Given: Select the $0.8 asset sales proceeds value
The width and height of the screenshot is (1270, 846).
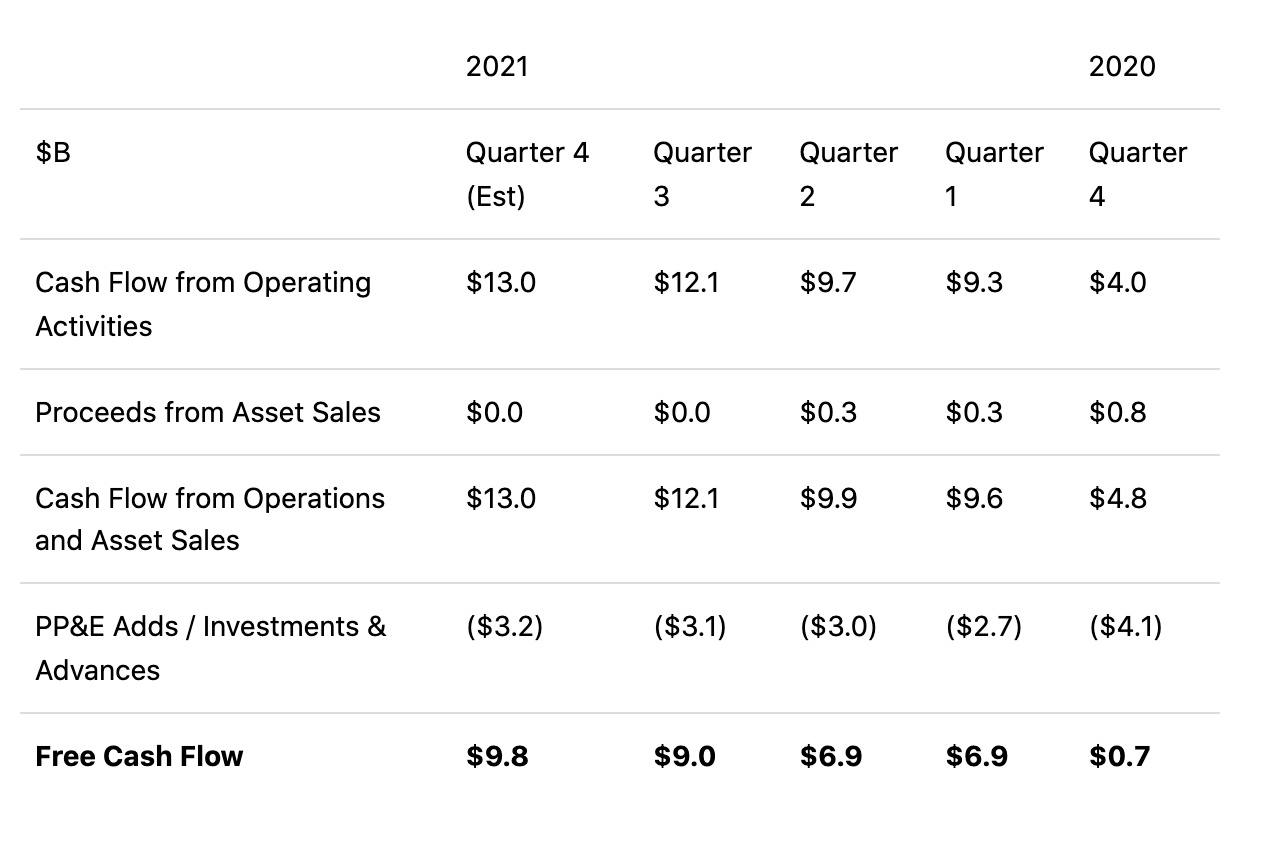Looking at the screenshot, I should pos(1117,413).
